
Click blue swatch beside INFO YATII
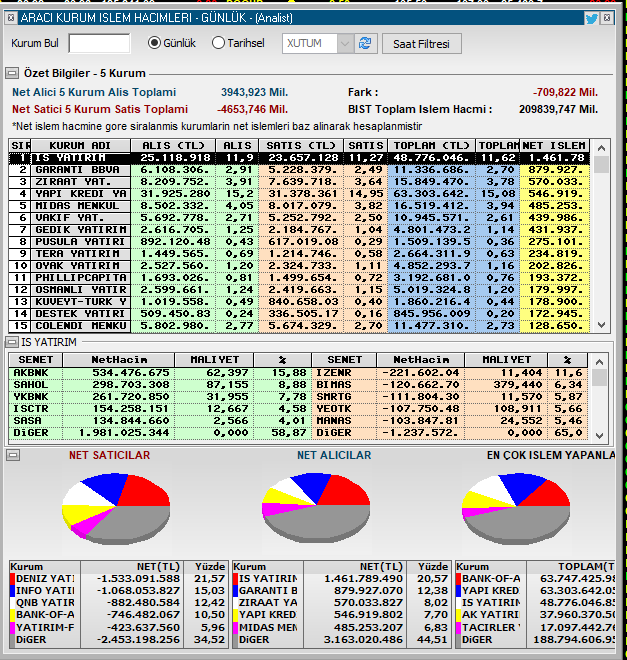coord(13,591)
